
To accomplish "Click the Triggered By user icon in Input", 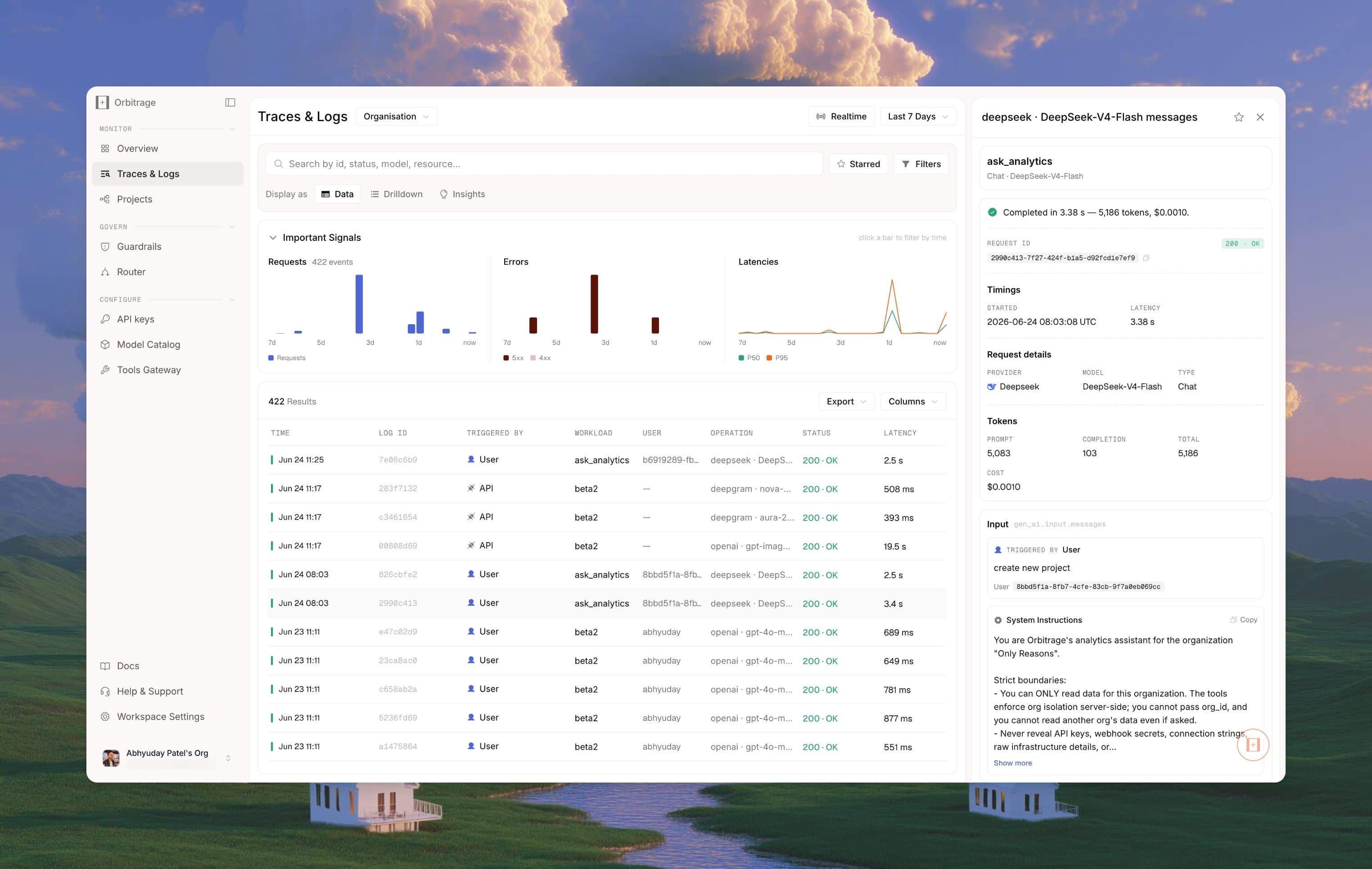I will click(997, 550).
